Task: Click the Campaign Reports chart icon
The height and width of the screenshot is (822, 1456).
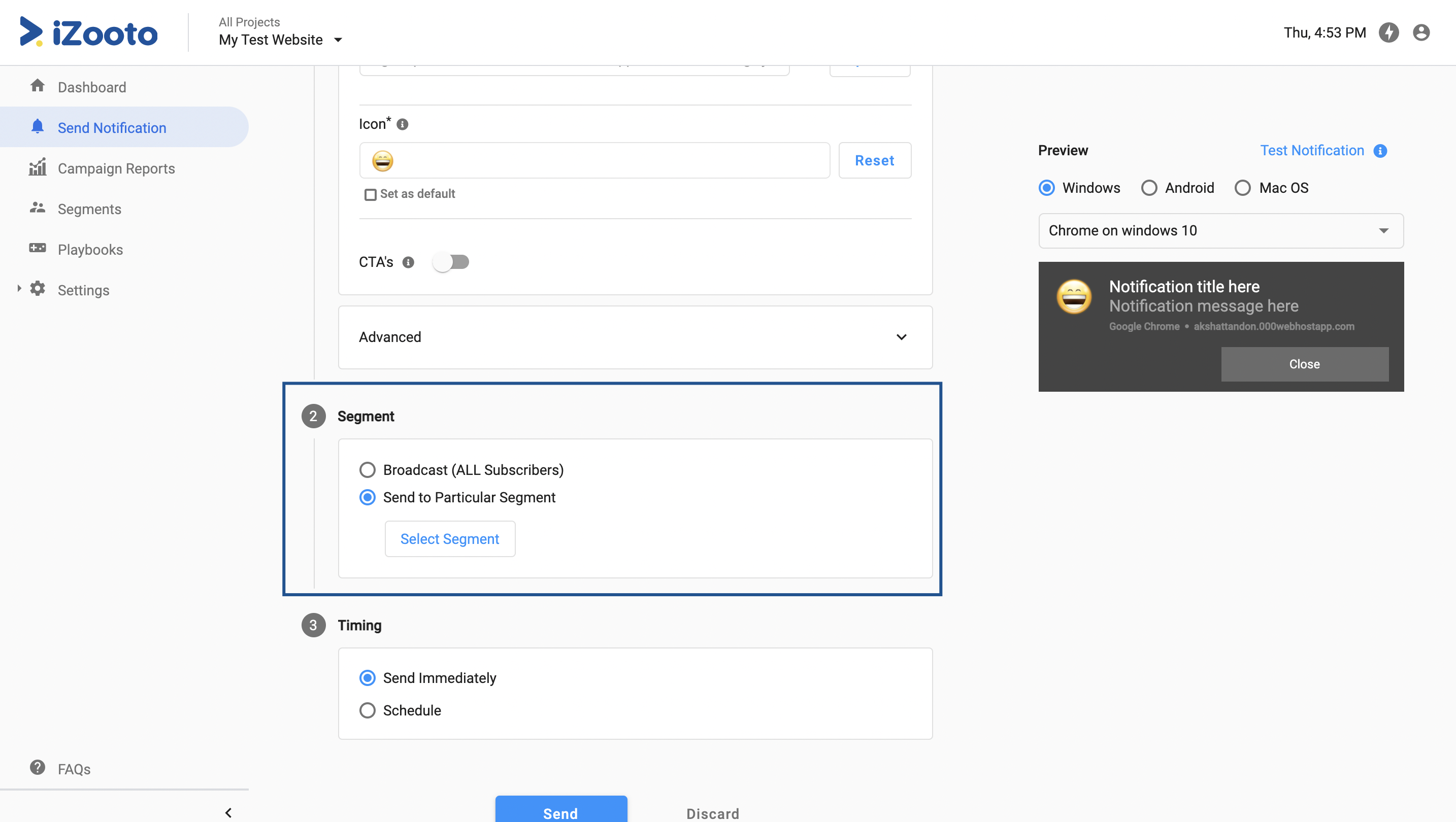Action: point(37,168)
